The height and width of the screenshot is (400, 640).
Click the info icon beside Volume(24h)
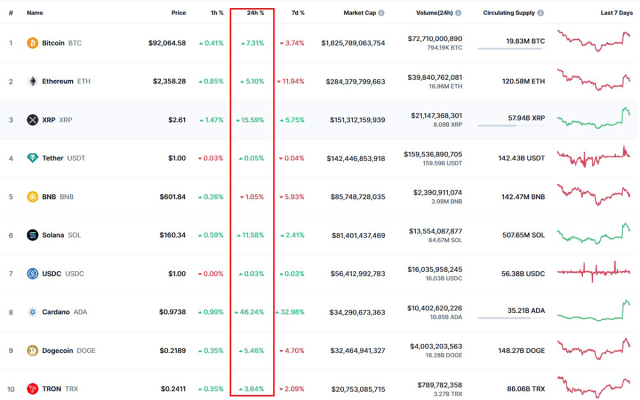[459, 13]
